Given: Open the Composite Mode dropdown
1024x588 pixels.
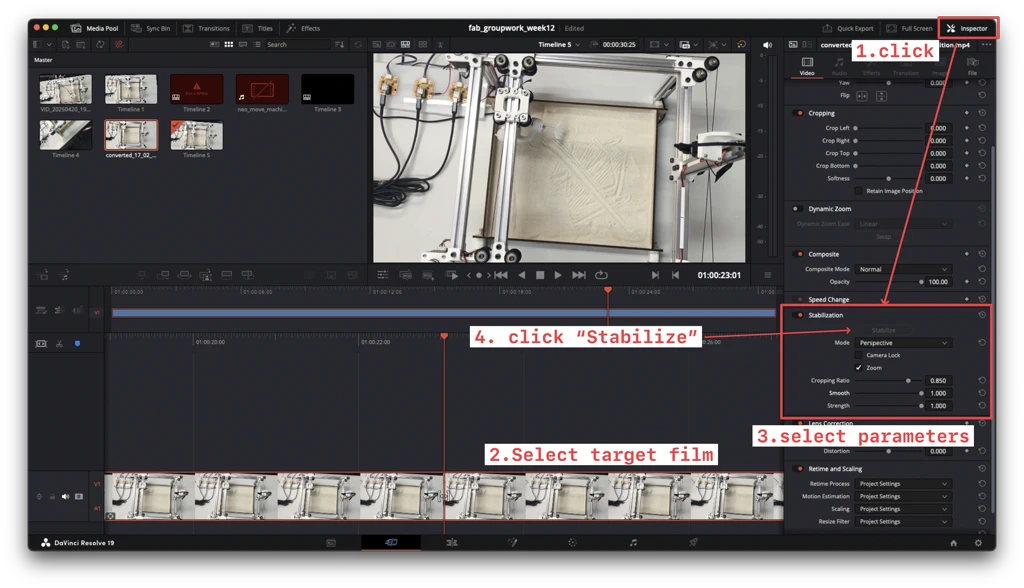Looking at the screenshot, I should click(x=903, y=269).
